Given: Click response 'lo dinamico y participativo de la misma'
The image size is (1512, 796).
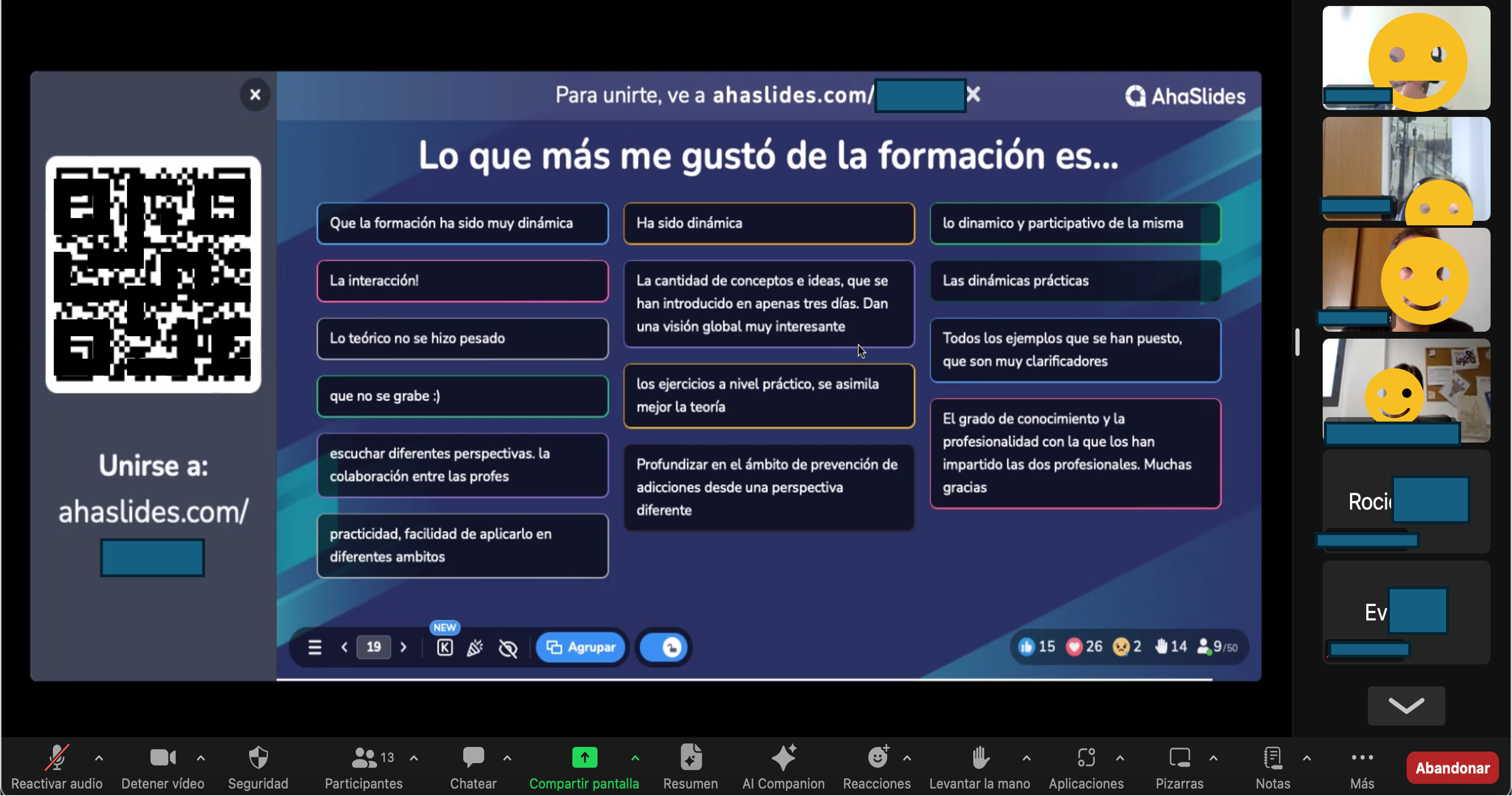Looking at the screenshot, I should point(1075,224).
